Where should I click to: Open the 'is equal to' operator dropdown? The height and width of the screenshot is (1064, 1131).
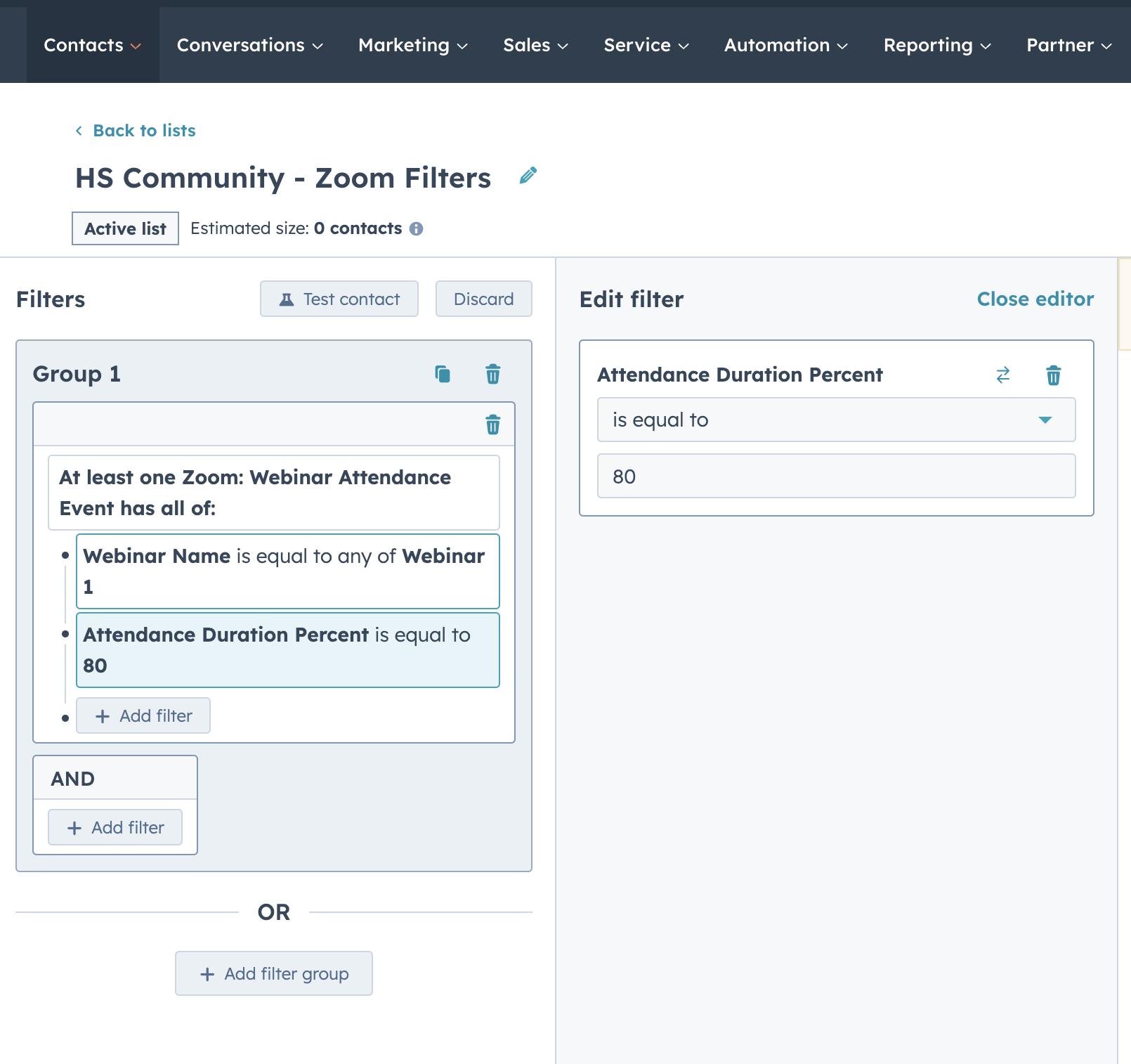coord(836,420)
